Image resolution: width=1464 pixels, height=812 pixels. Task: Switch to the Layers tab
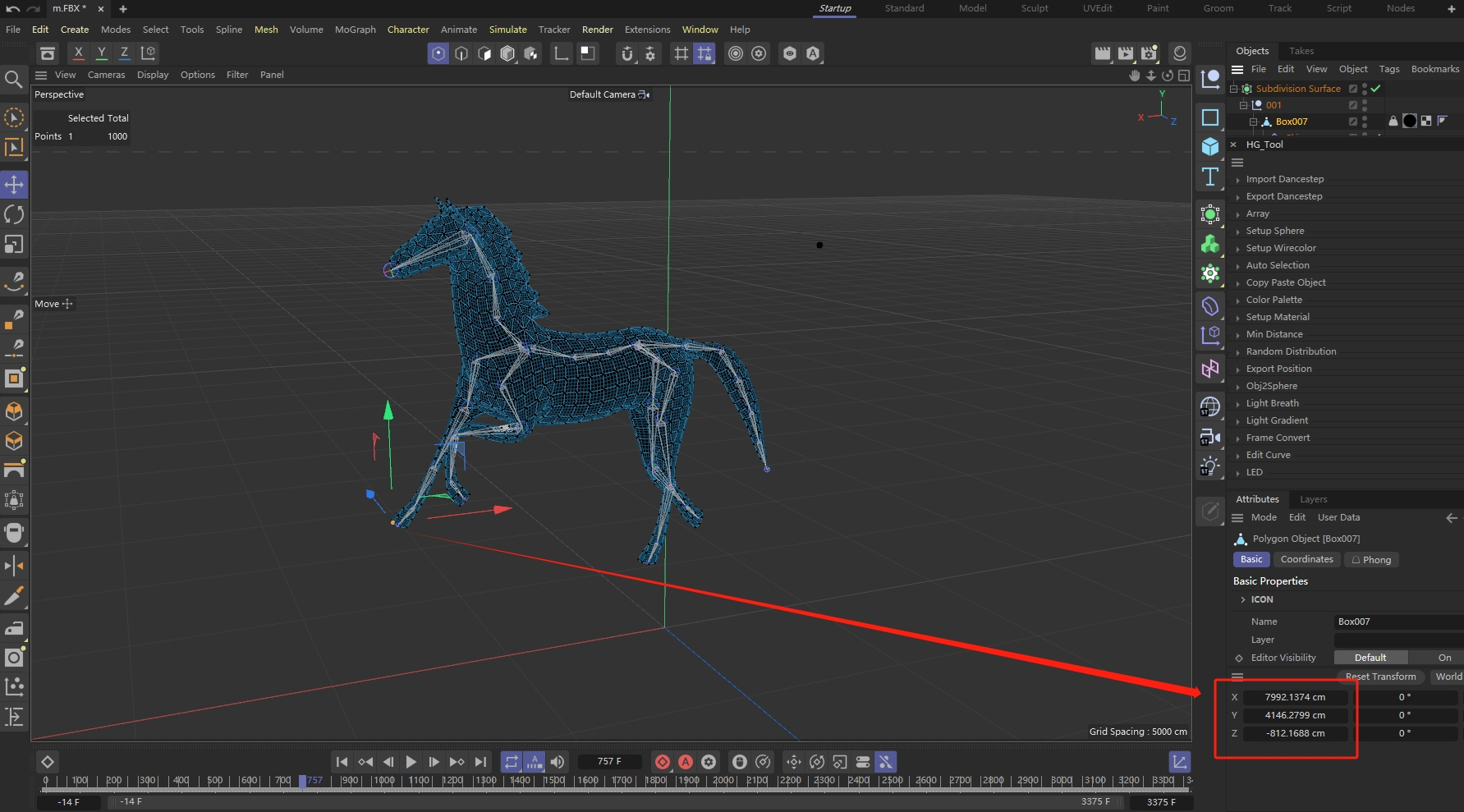point(1313,499)
